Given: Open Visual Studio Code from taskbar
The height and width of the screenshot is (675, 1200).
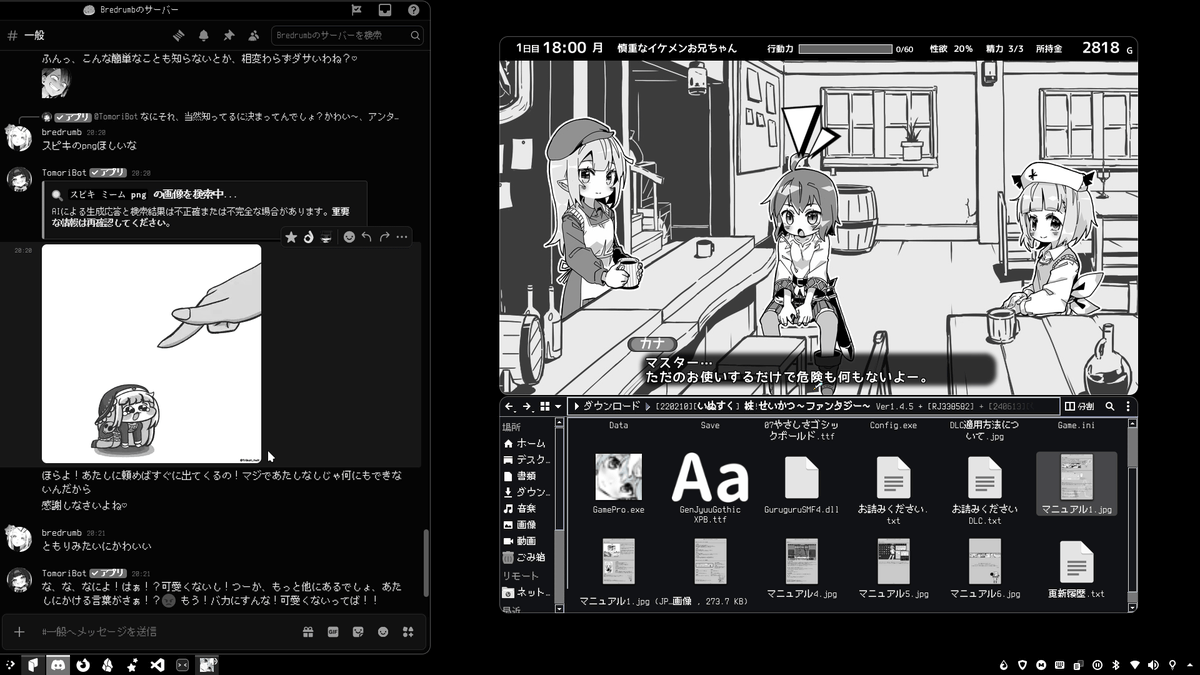Looking at the screenshot, I should (157, 665).
